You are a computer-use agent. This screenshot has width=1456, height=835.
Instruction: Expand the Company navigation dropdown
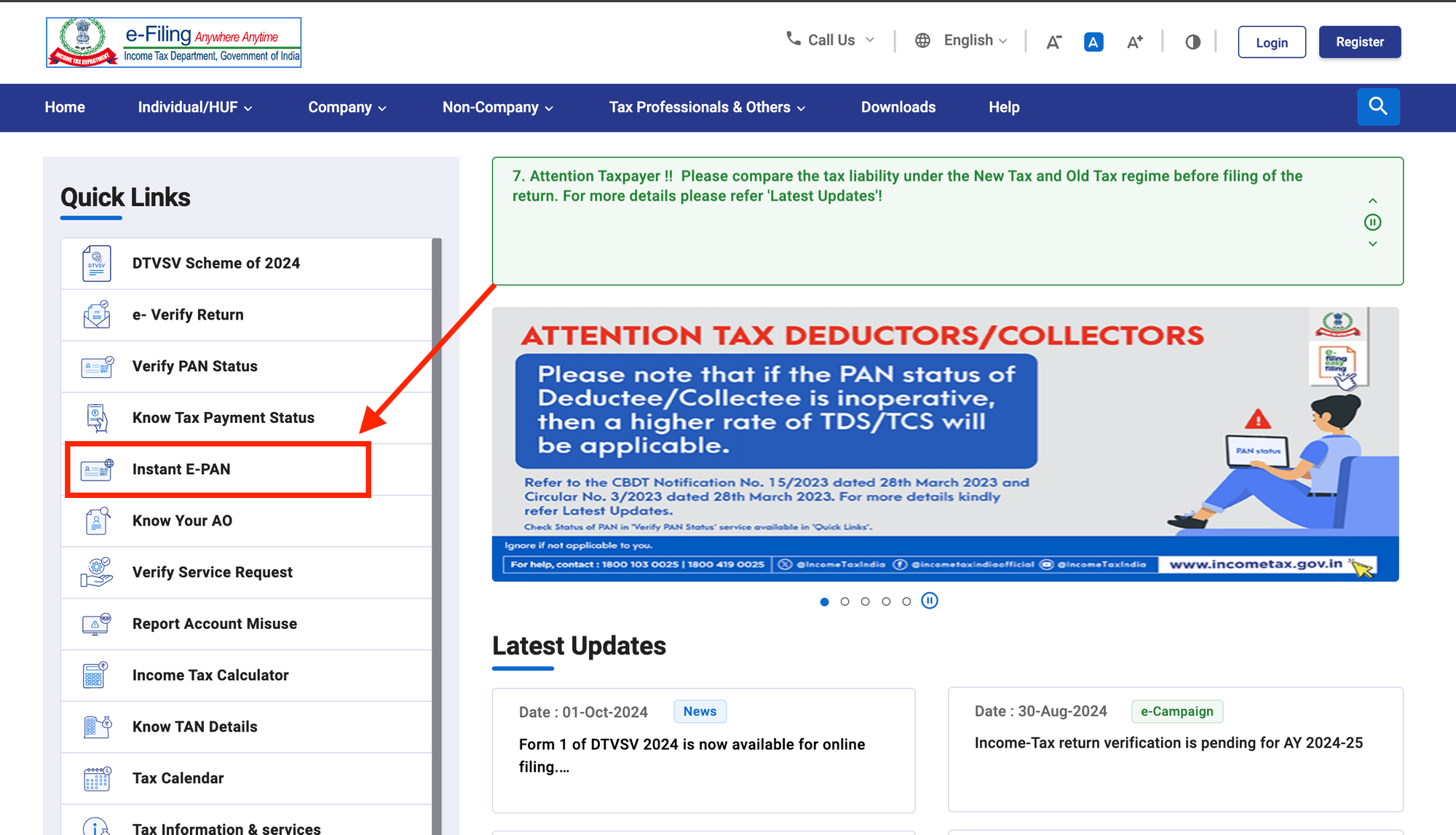tap(347, 107)
